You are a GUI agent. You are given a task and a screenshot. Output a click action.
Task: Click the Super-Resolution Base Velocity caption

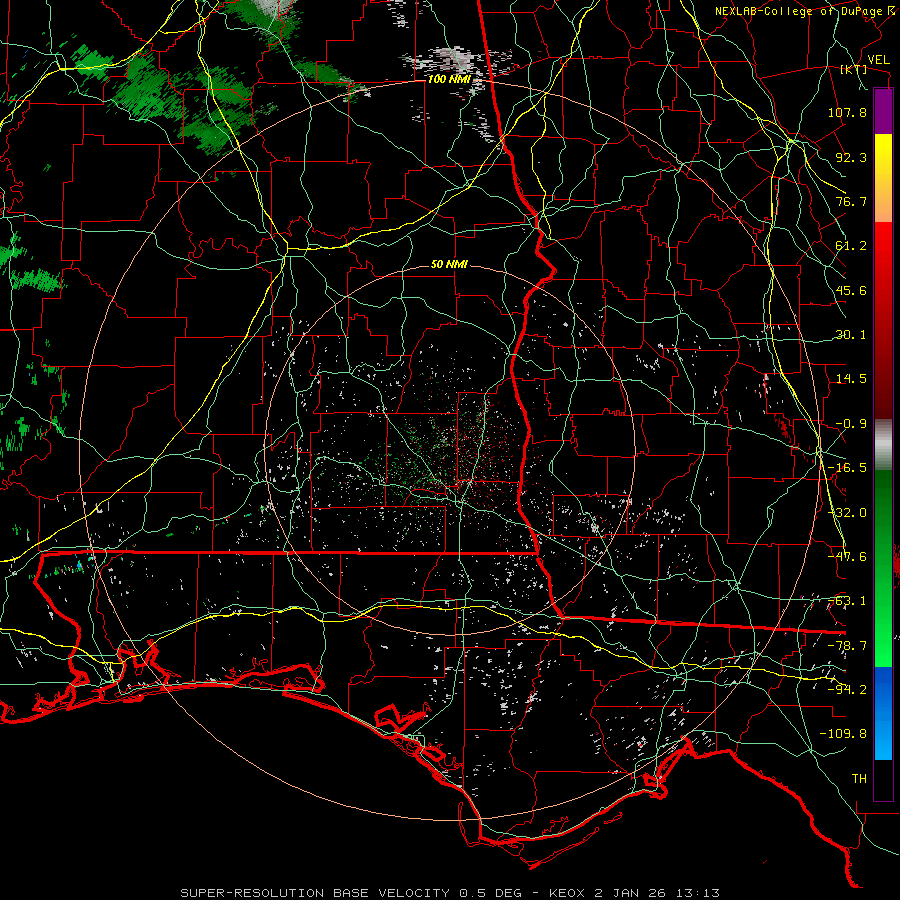[449, 893]
